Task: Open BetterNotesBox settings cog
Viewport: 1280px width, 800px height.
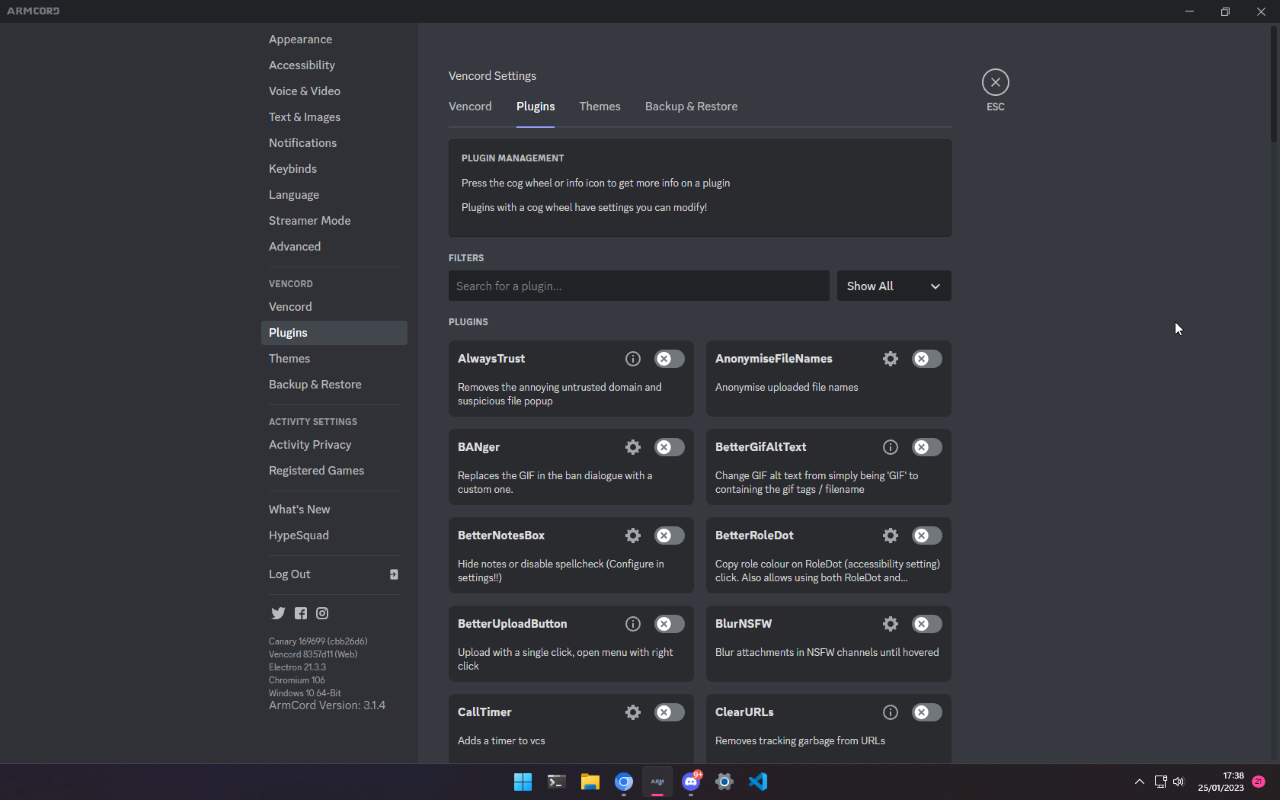Action: tap(633, 535)
